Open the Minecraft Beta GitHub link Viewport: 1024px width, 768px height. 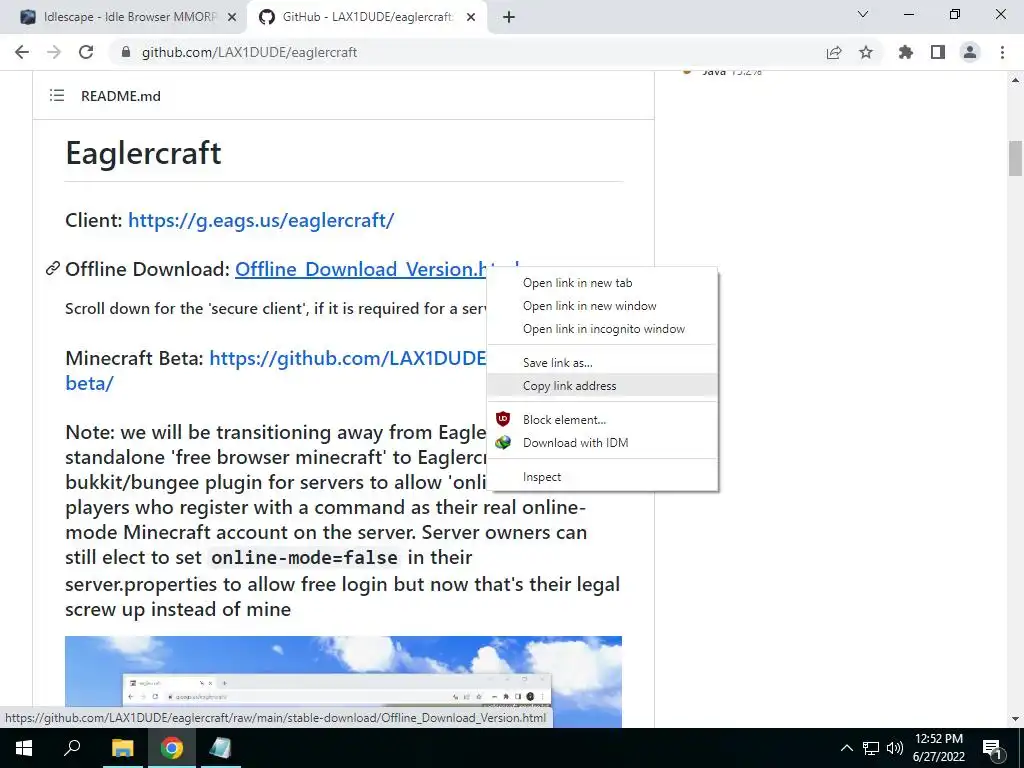[x=347, y=359]
